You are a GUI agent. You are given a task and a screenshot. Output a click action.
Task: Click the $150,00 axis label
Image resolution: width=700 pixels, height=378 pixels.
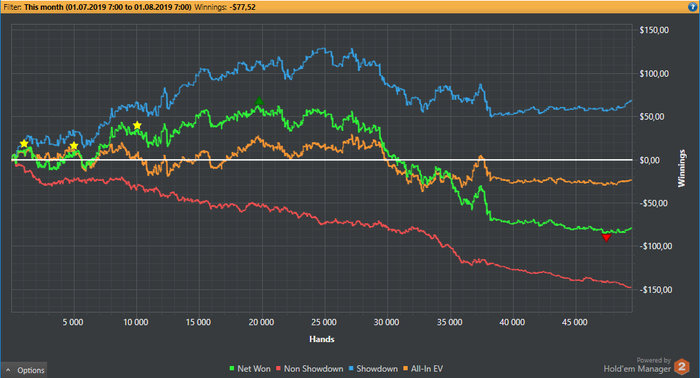(x=654, y=30)
